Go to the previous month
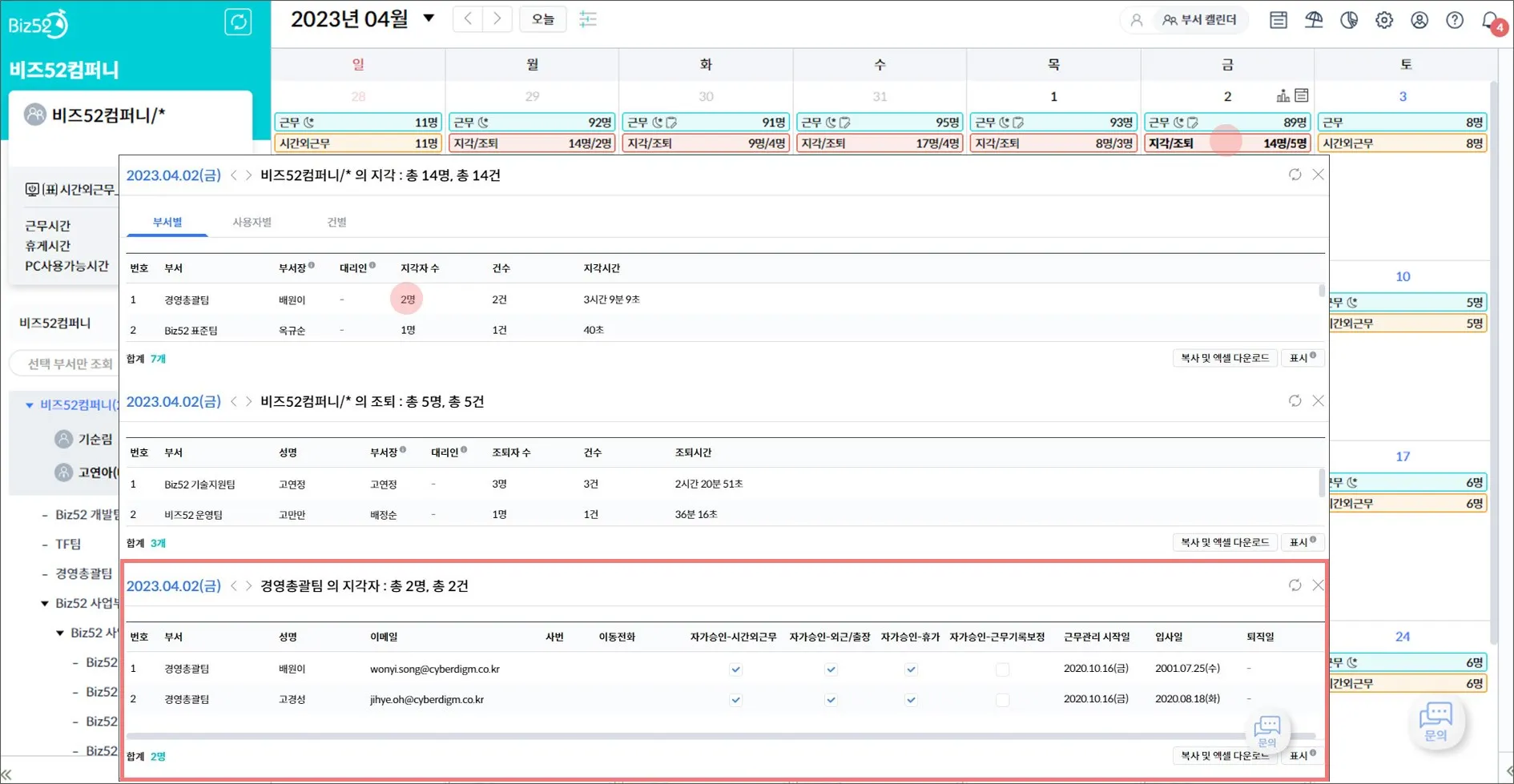Screen dimensions: 1514x784 (x=468, y=19)
